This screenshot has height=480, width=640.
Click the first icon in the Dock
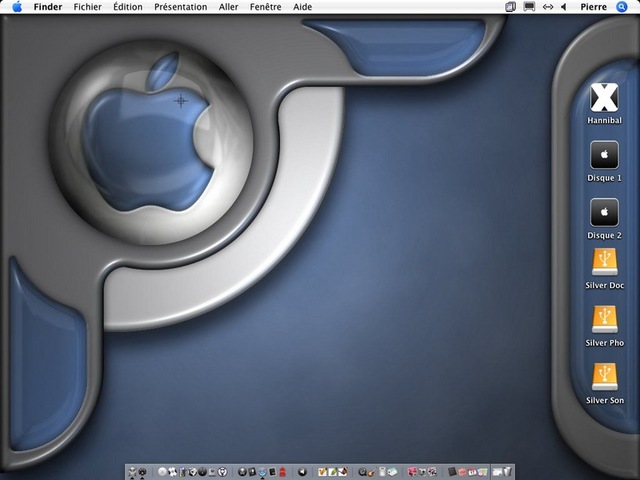click(132, 472)
